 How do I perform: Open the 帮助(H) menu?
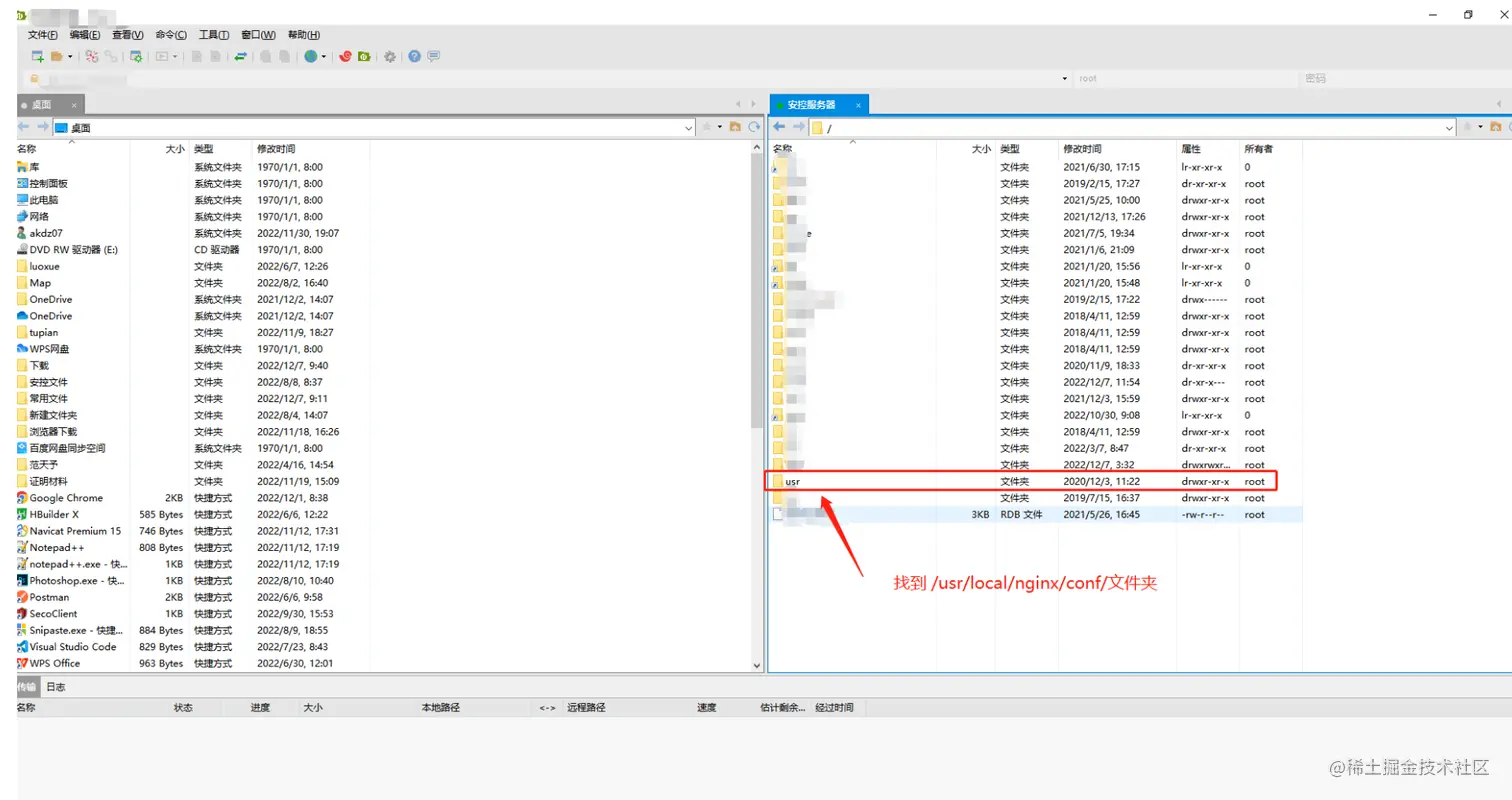(x=304, y=35)
